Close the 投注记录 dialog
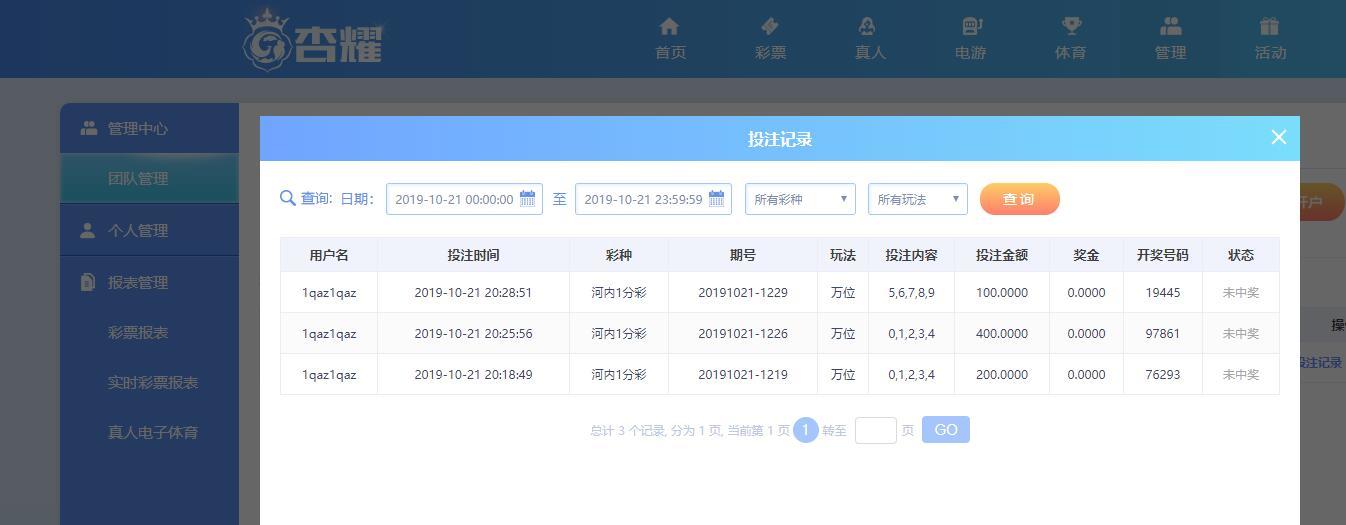This screenshot has width=1346, height=525. [1278, 138]
